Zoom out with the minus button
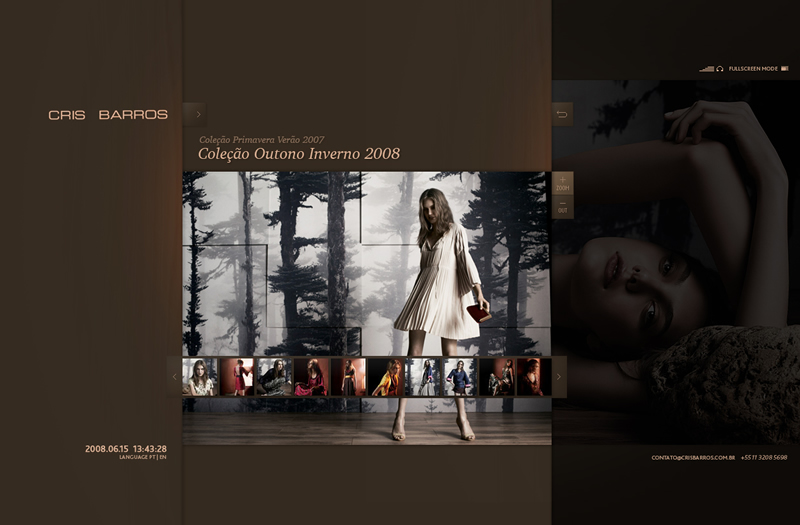The height and width of the screenshot is (525, 800). [562, 207]
